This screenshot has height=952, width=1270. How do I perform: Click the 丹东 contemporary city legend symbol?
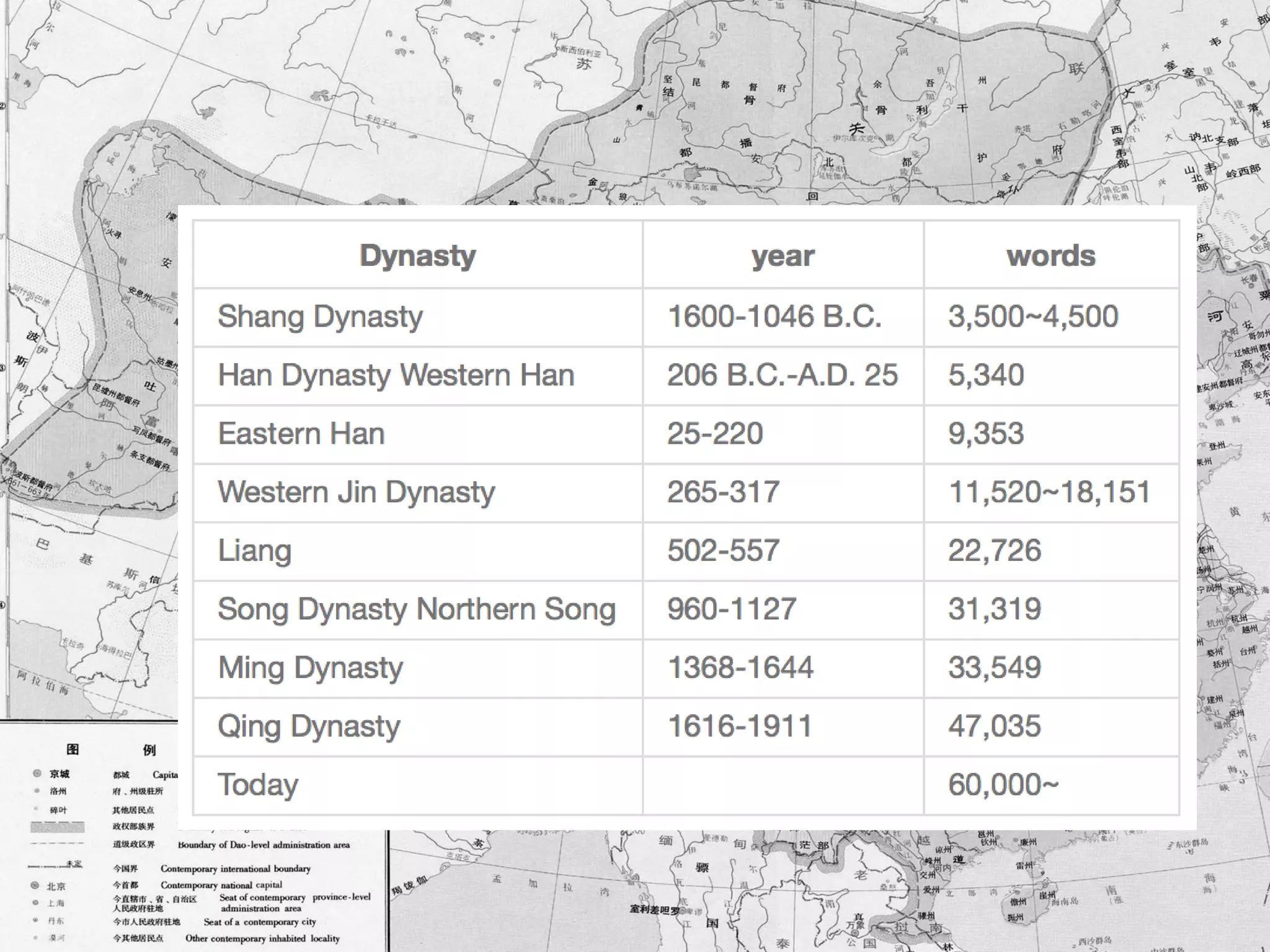coord(35,920)
